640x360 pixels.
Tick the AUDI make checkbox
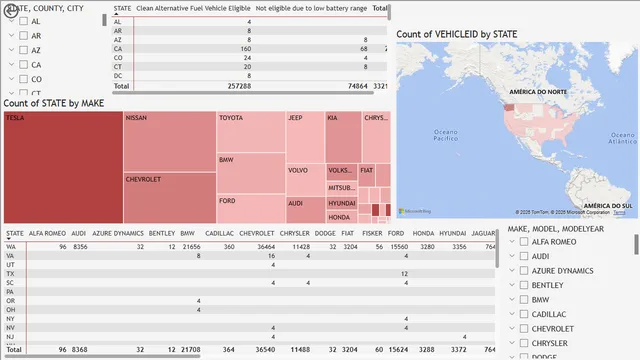click(x=524, y=256)
